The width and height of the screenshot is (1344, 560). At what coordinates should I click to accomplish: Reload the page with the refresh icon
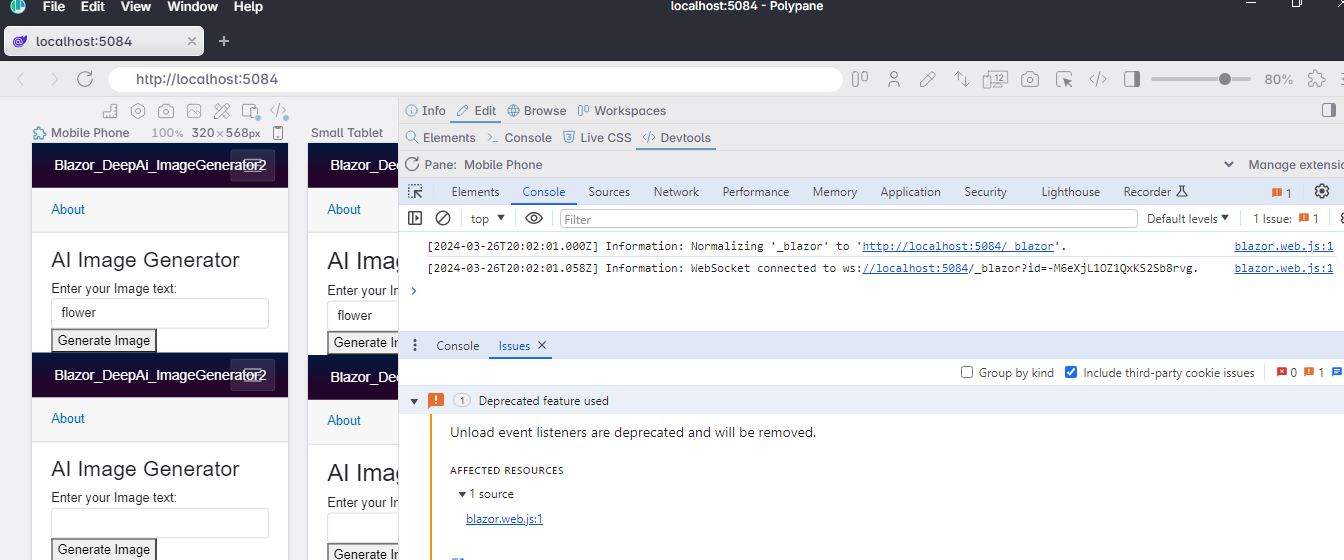(85, 79)
